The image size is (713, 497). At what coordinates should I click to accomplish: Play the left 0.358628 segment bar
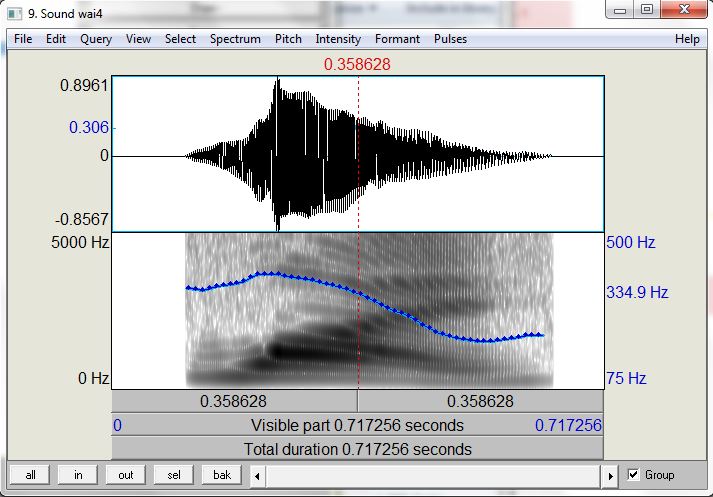pyautogui.click(x=234, y=401)
